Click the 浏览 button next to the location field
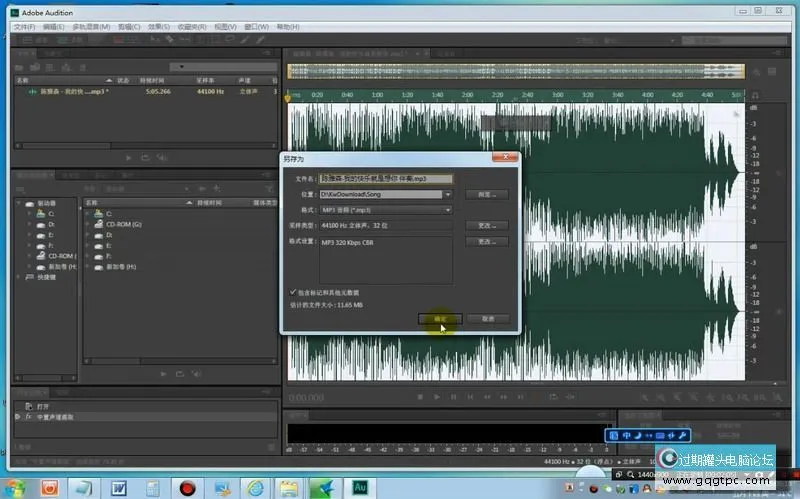This screenshot has width=800, height=499. (487, 194)
